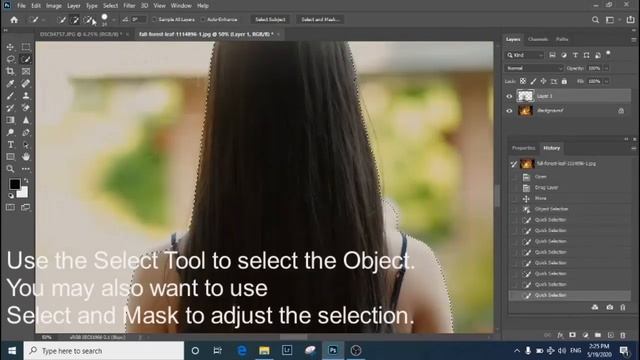Select the Quick Selection tool in toolbox

[26, 59]
